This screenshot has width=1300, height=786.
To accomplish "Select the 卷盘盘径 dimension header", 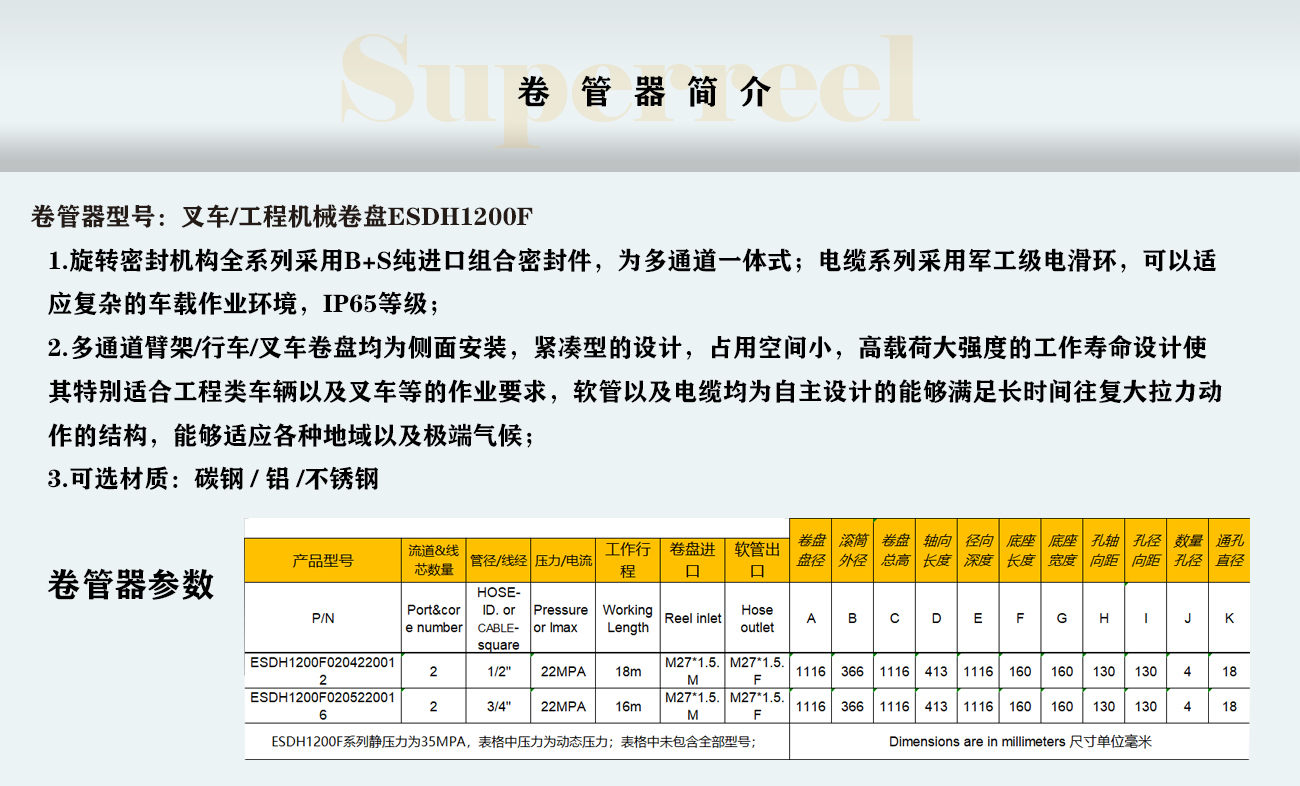I will point(810,550).
